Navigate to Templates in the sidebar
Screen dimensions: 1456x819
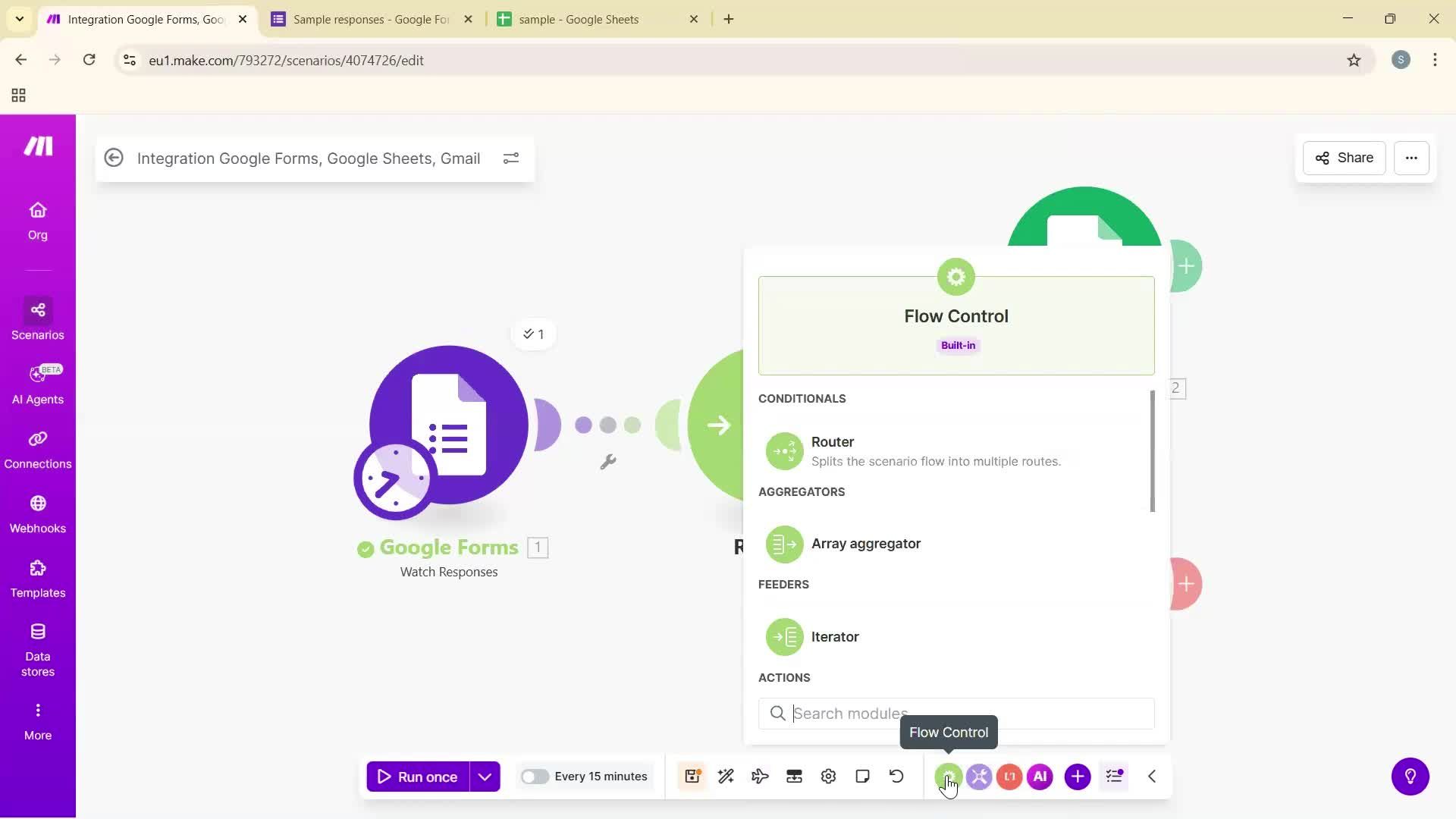point(37,578)
